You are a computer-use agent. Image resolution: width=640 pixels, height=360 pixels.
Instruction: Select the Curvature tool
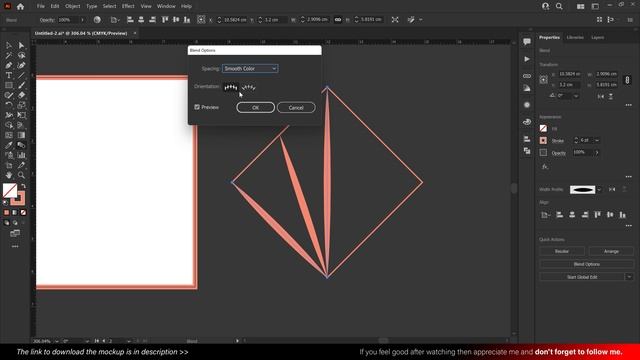21,65
